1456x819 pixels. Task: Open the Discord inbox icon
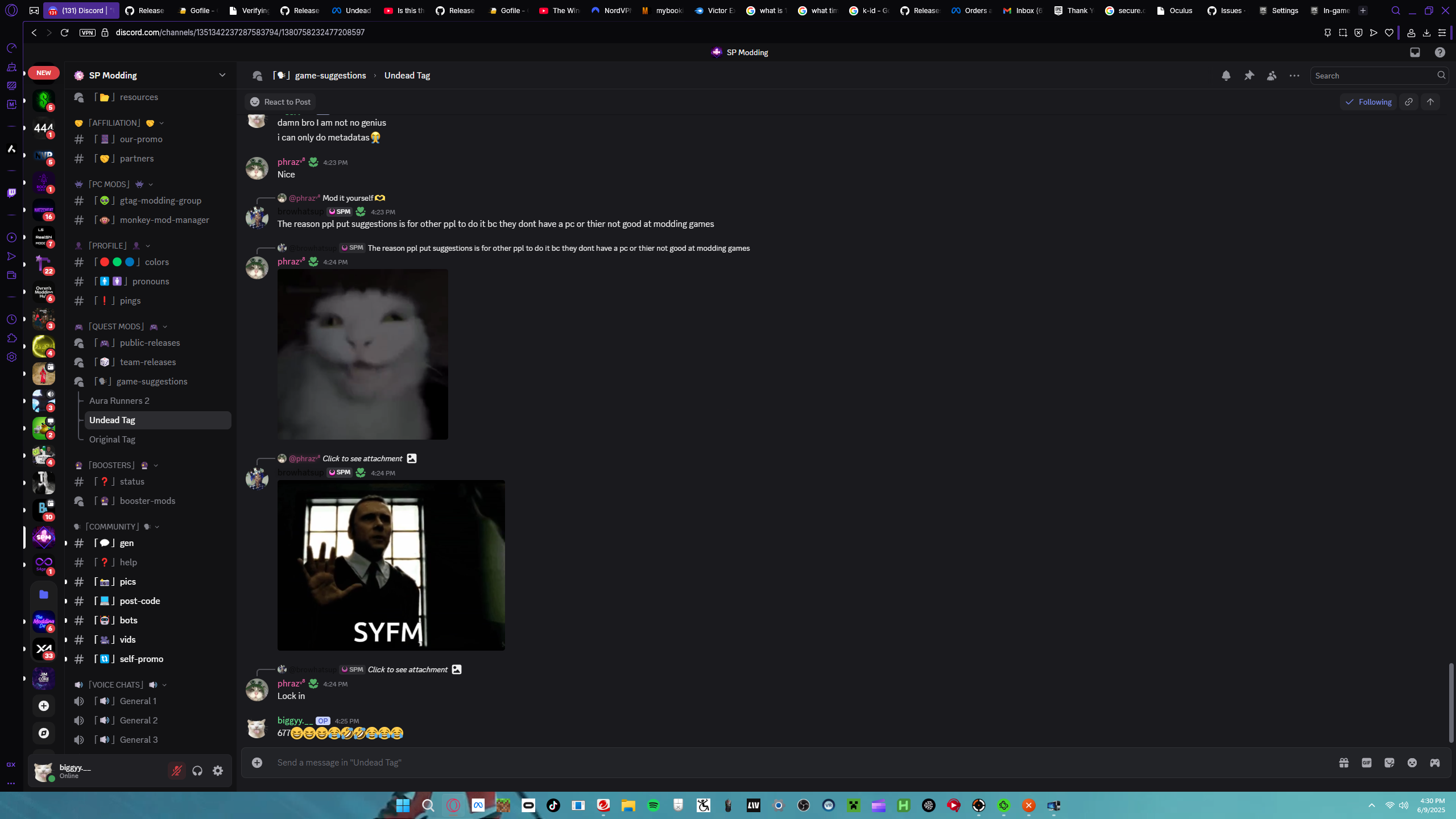click(1415, 52)
